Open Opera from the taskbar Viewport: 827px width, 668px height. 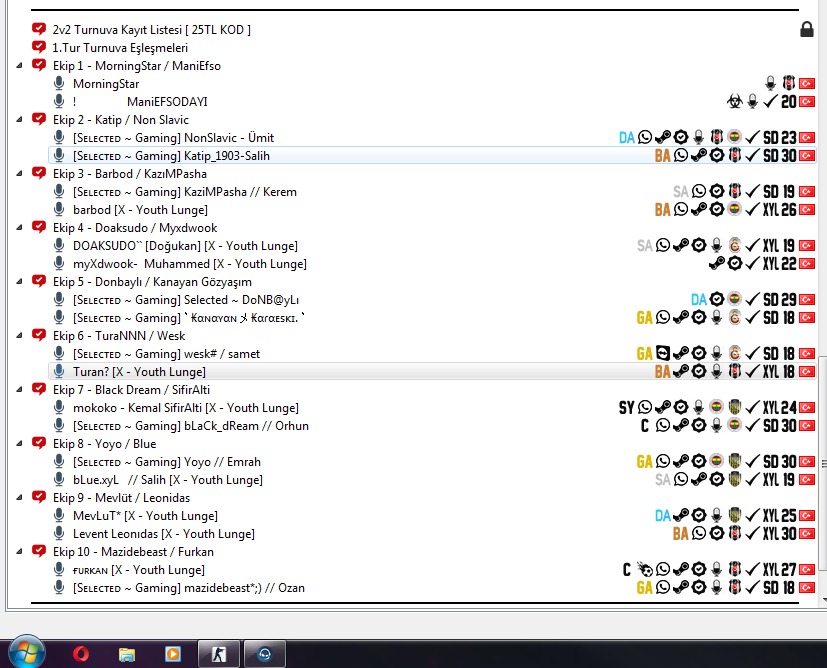click(81, 654)
